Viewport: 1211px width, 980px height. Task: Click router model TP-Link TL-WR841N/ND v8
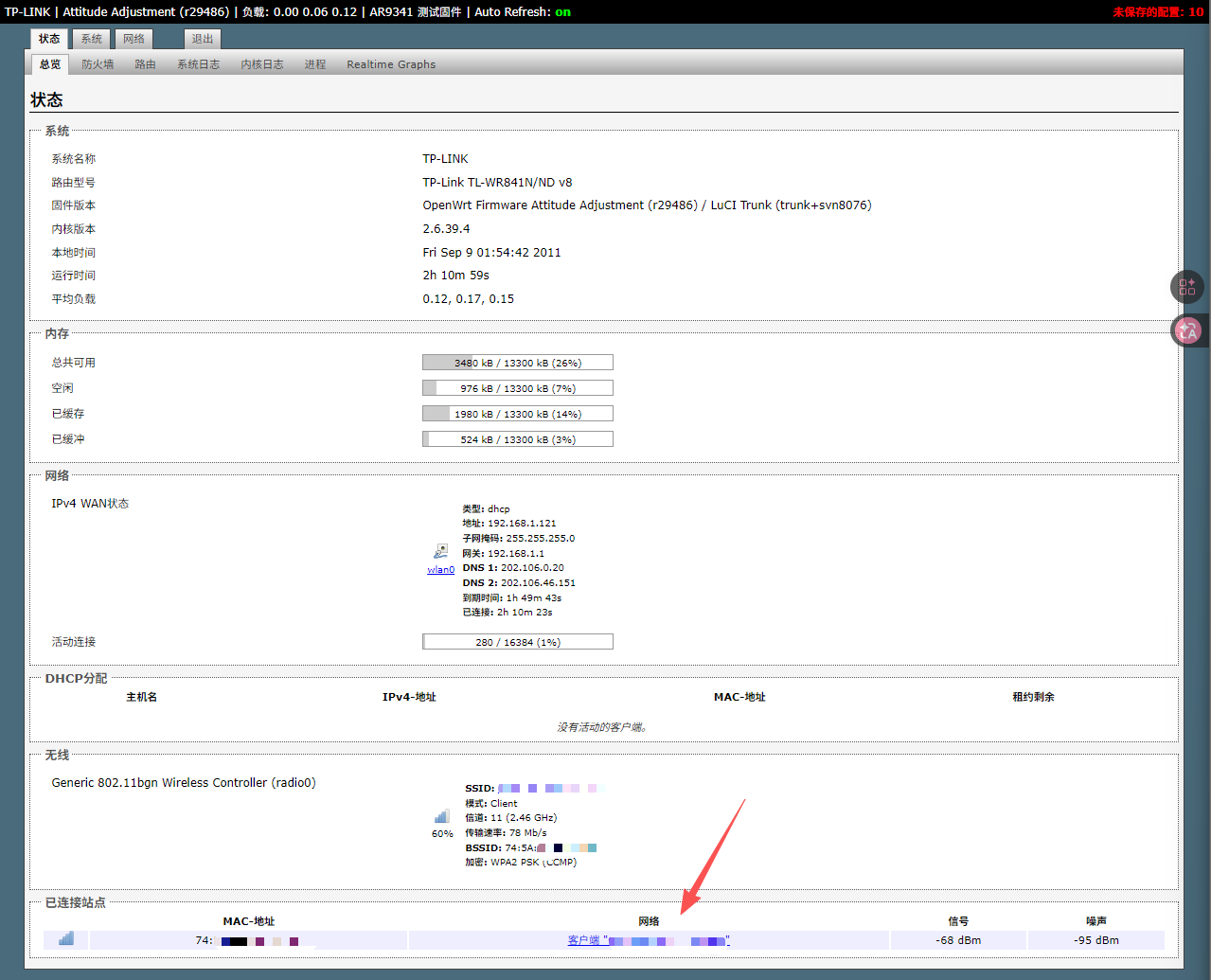(497, 183)
